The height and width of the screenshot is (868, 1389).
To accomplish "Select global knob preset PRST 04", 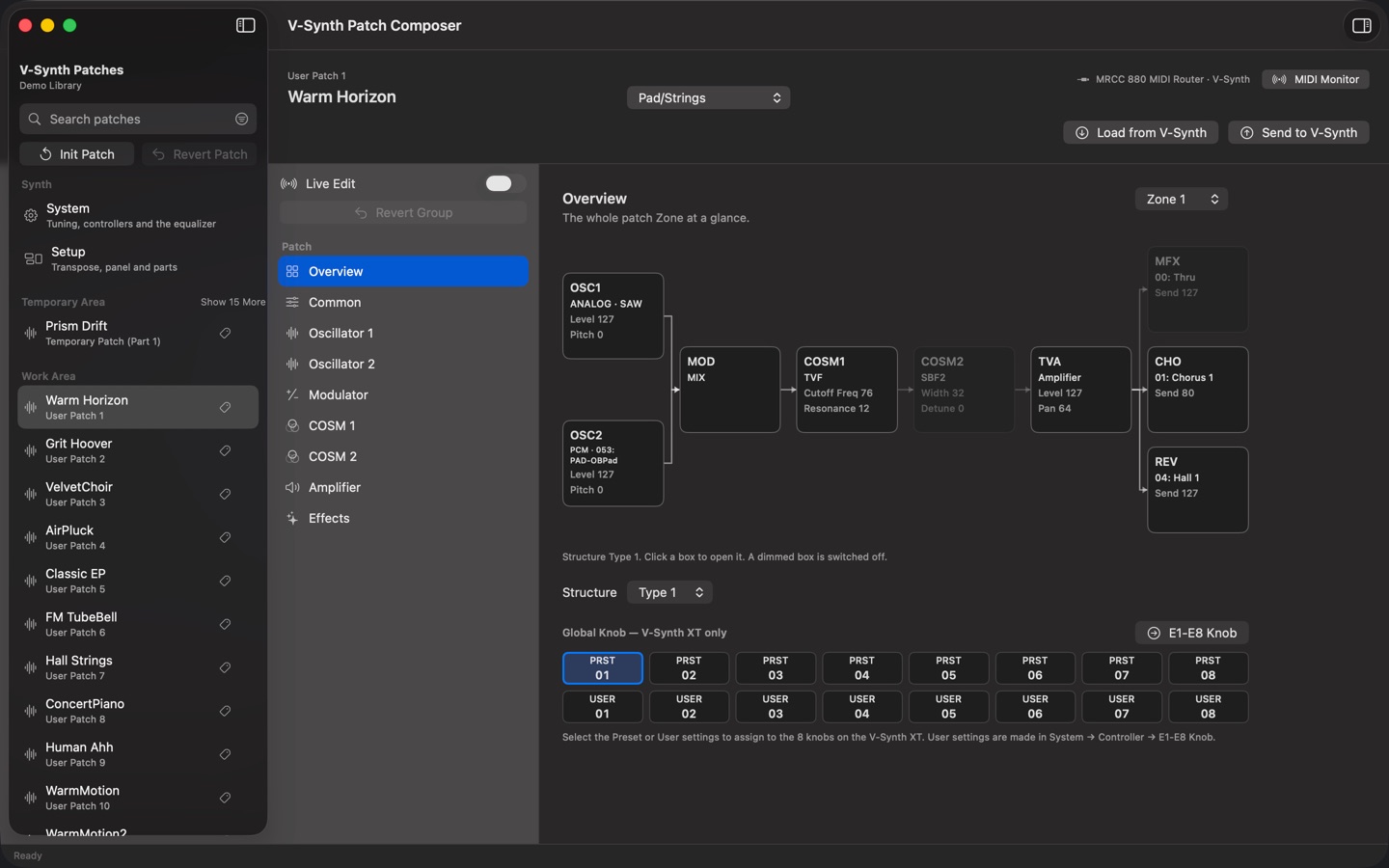I will coord(862,667).
